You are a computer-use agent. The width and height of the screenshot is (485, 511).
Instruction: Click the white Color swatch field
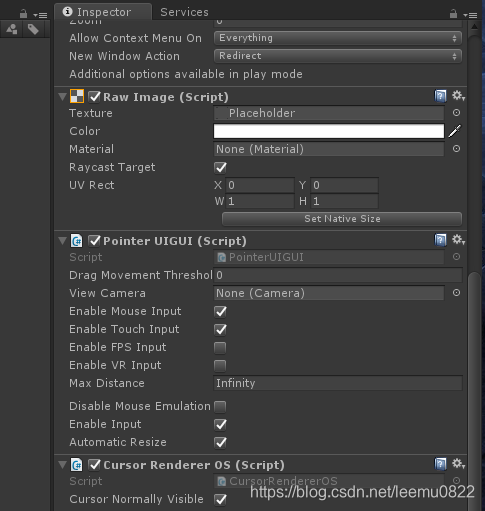[x=329, y=131]
